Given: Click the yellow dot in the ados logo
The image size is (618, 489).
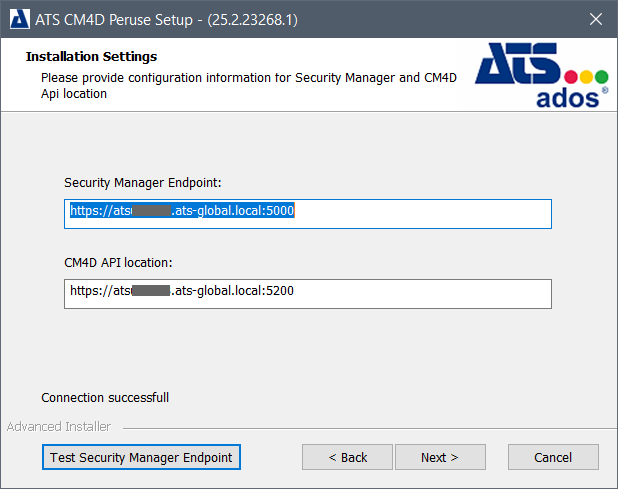Looking at the screenshot, I should click(x=587, y=77).
